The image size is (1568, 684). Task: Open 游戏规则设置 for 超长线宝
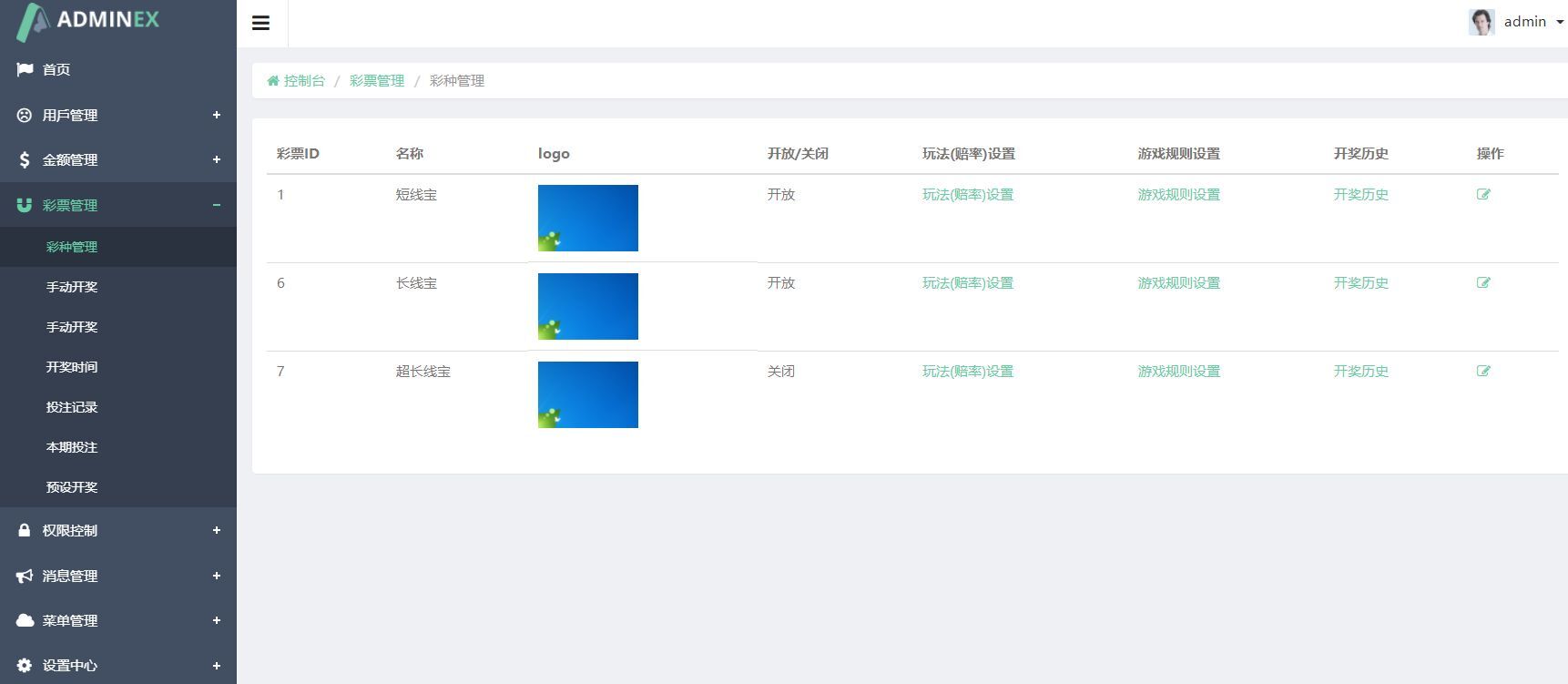(1178, 371)
